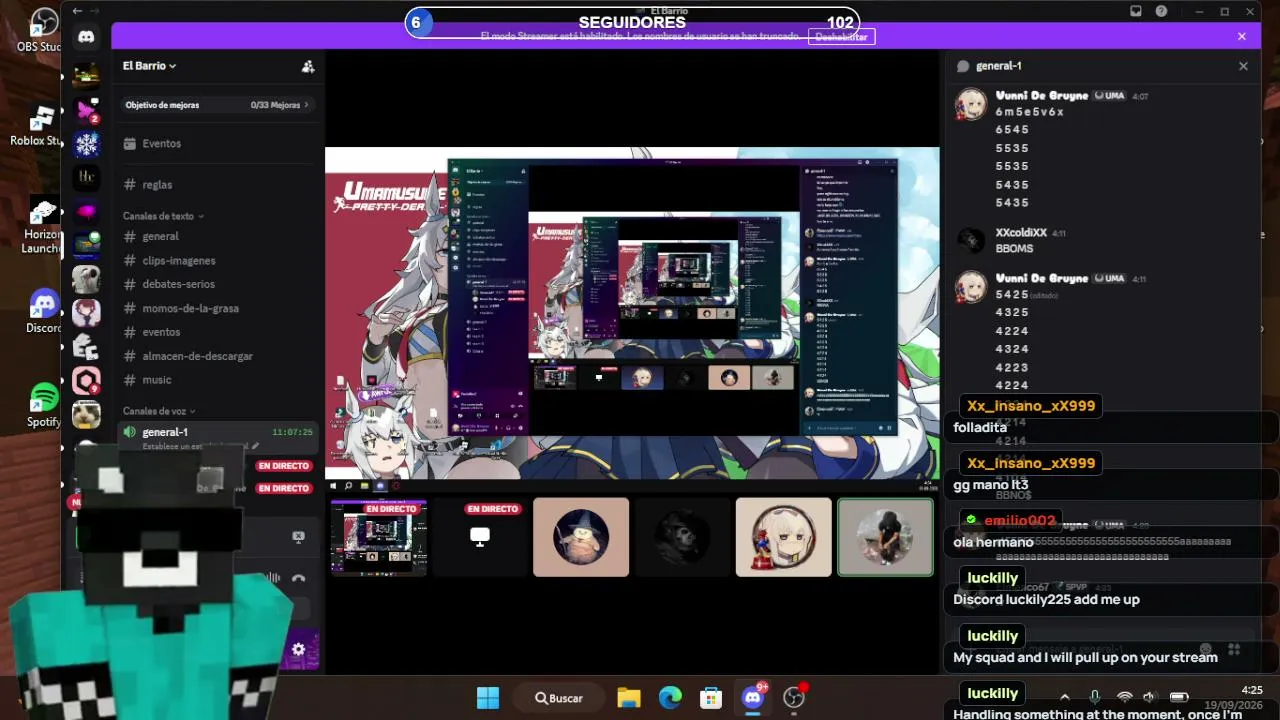Screen dimensions: 1280x720
Task: Open Discord direct messages home icon
Action: 86,37
